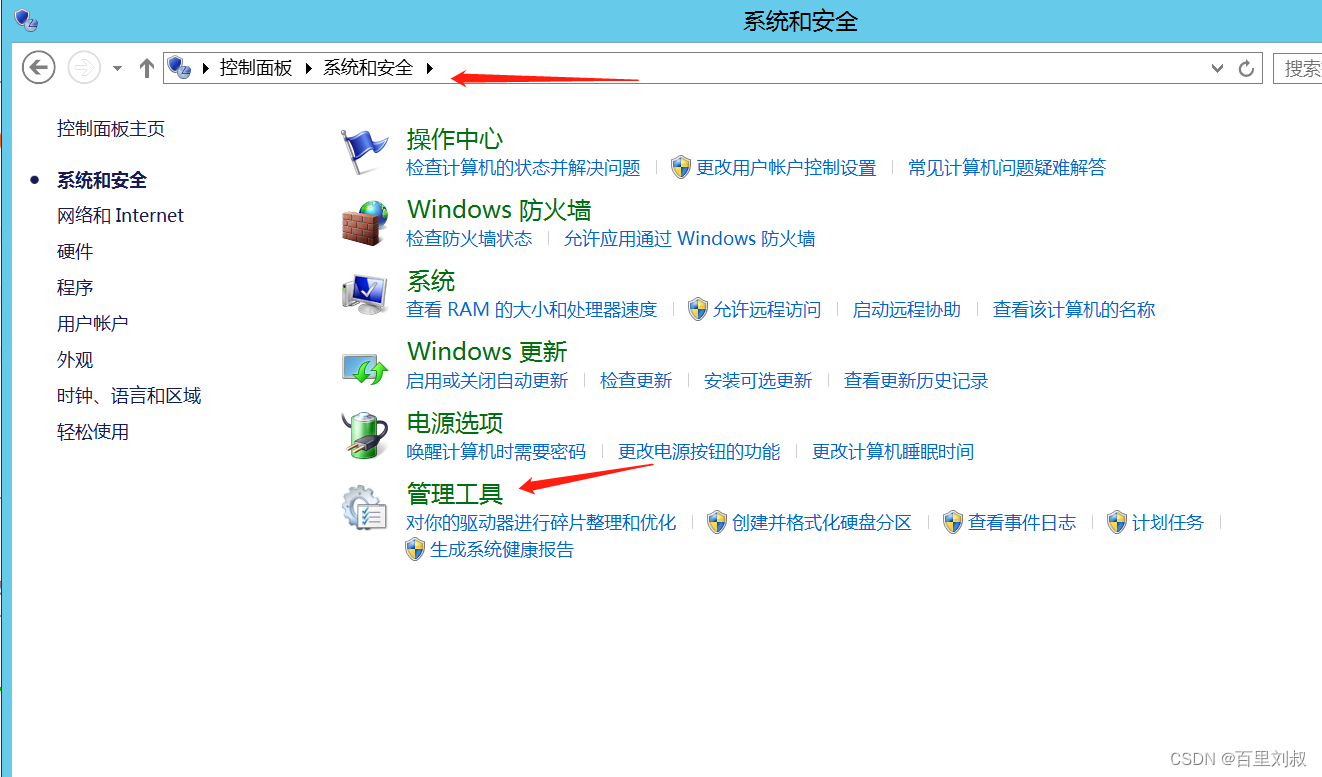Click the back arrow navigation button
1322x777 pixels.
[38, 68]
